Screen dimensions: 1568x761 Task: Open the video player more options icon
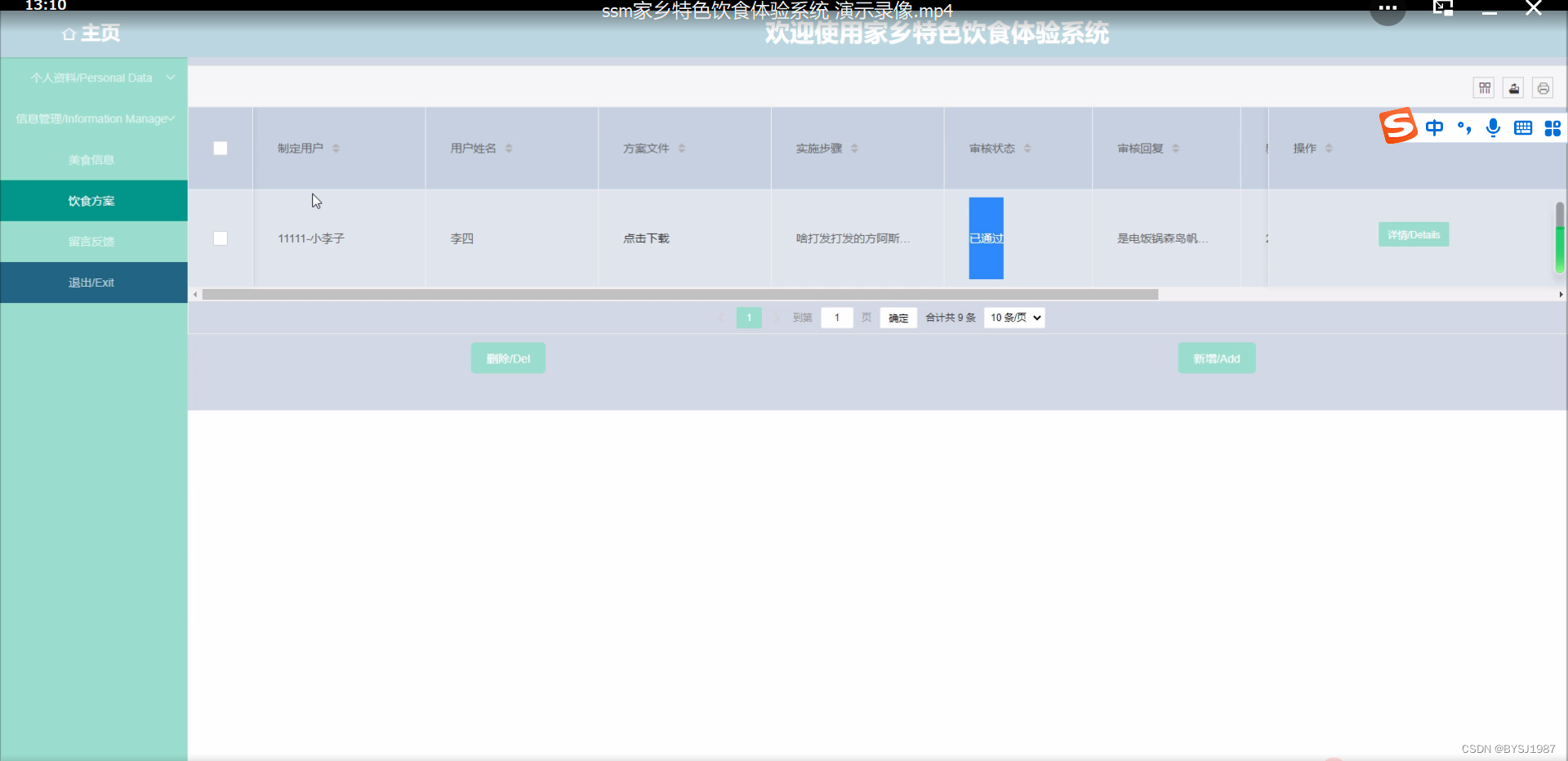1388,9
